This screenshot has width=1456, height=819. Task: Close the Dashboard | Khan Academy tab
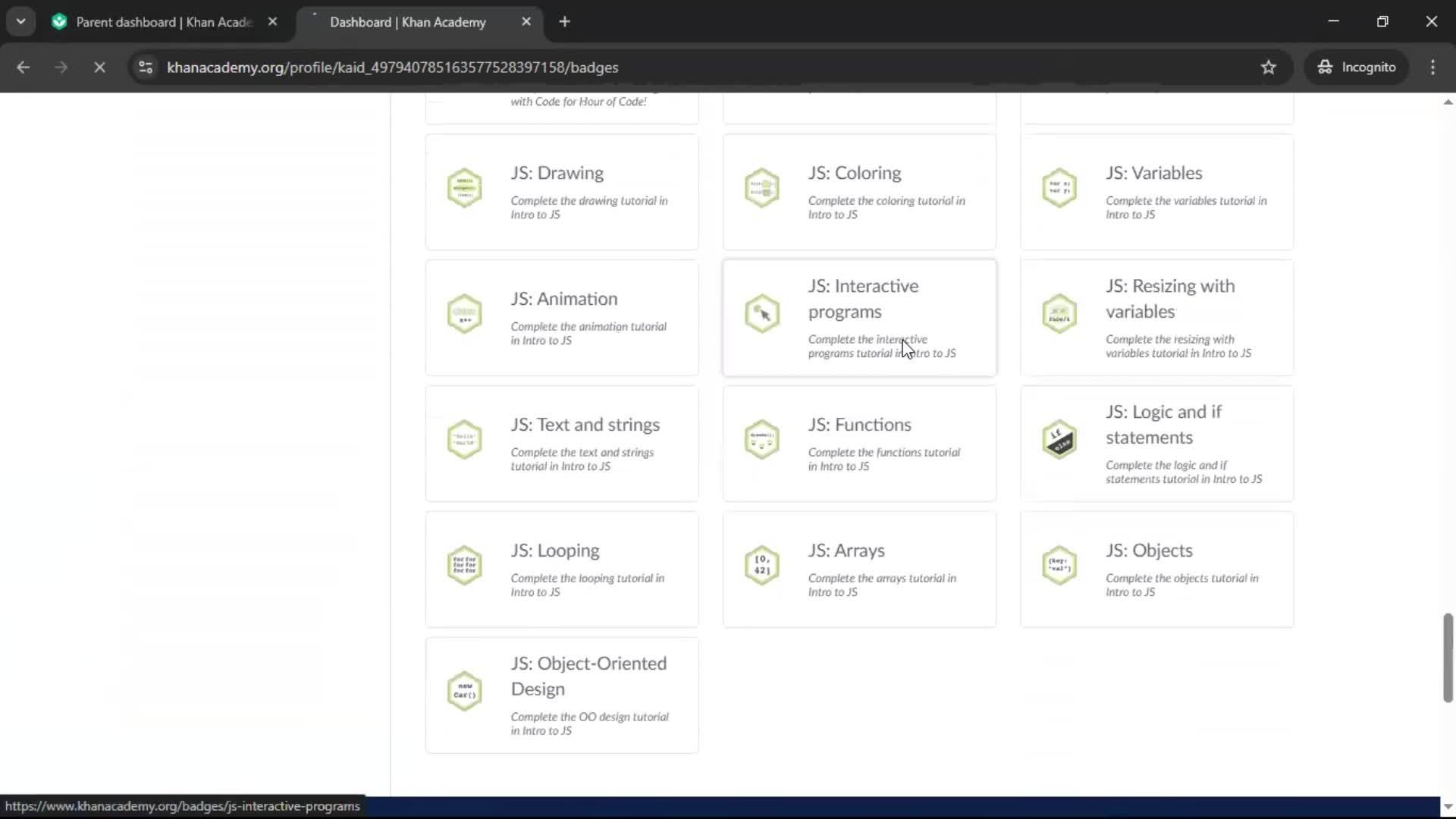pos(526,21)
